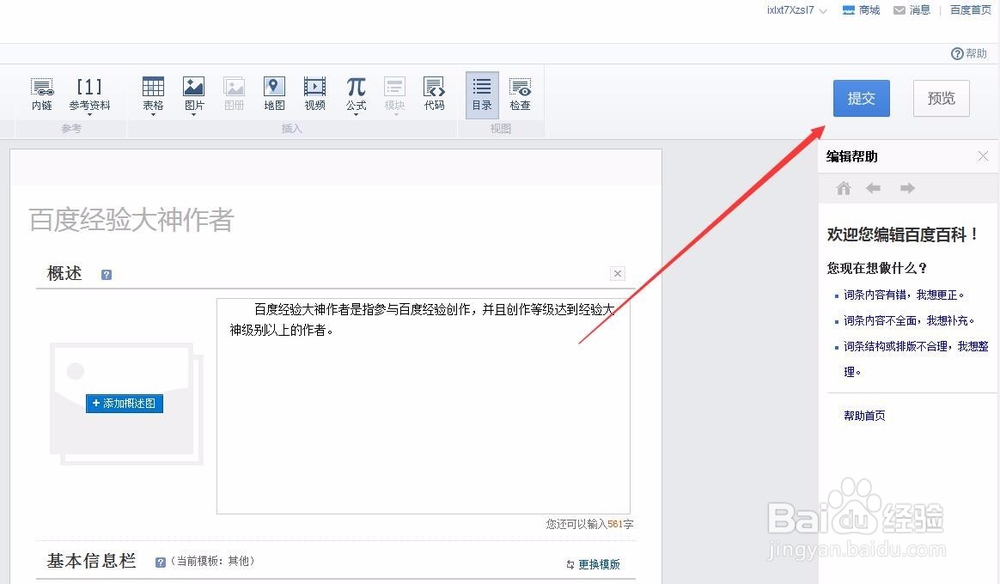This screenshot has width=1000, height=584.
Task: Insert a code block with 代码
Action: (x=434, y=94)
